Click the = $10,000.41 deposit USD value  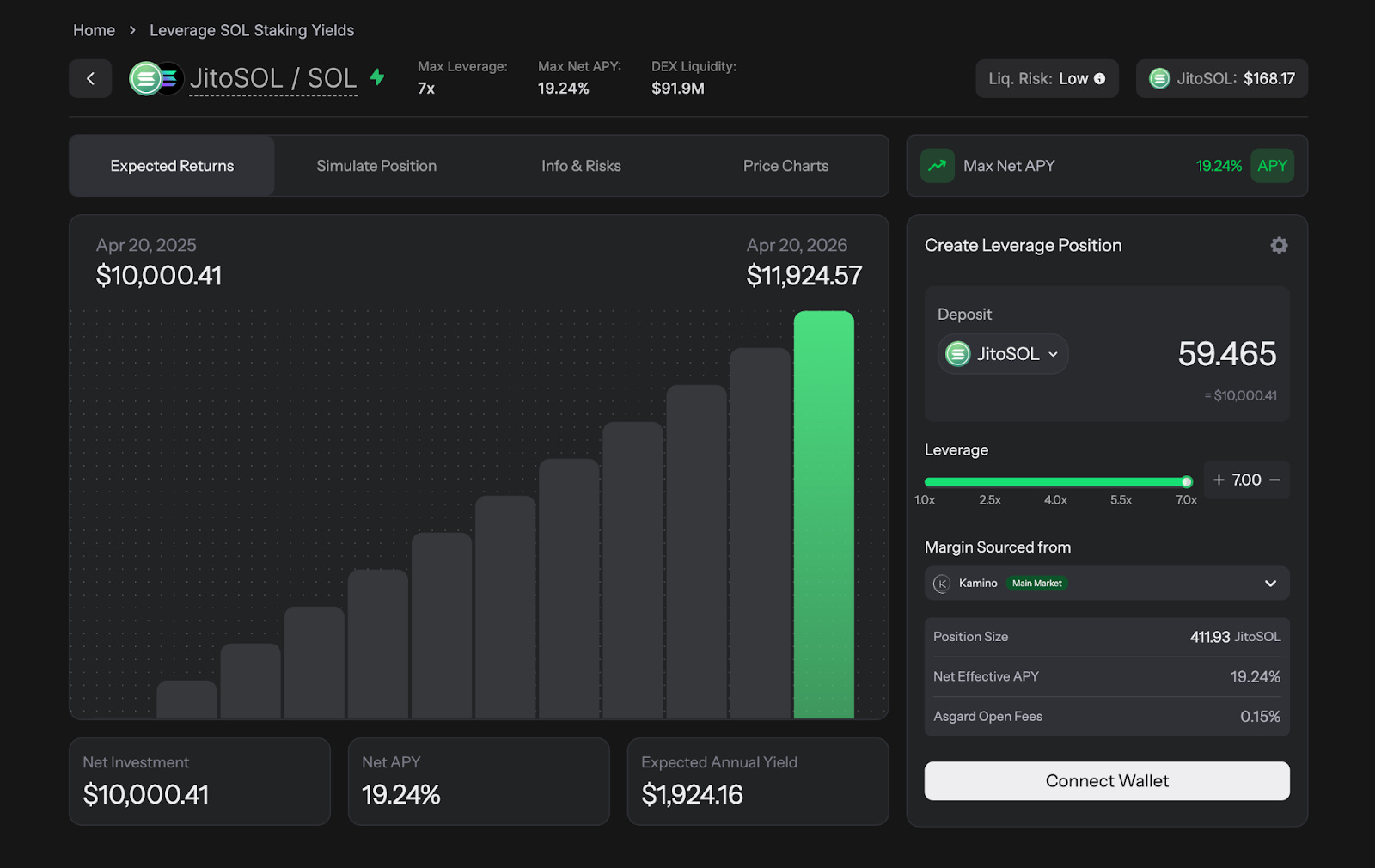[1240, 395]
